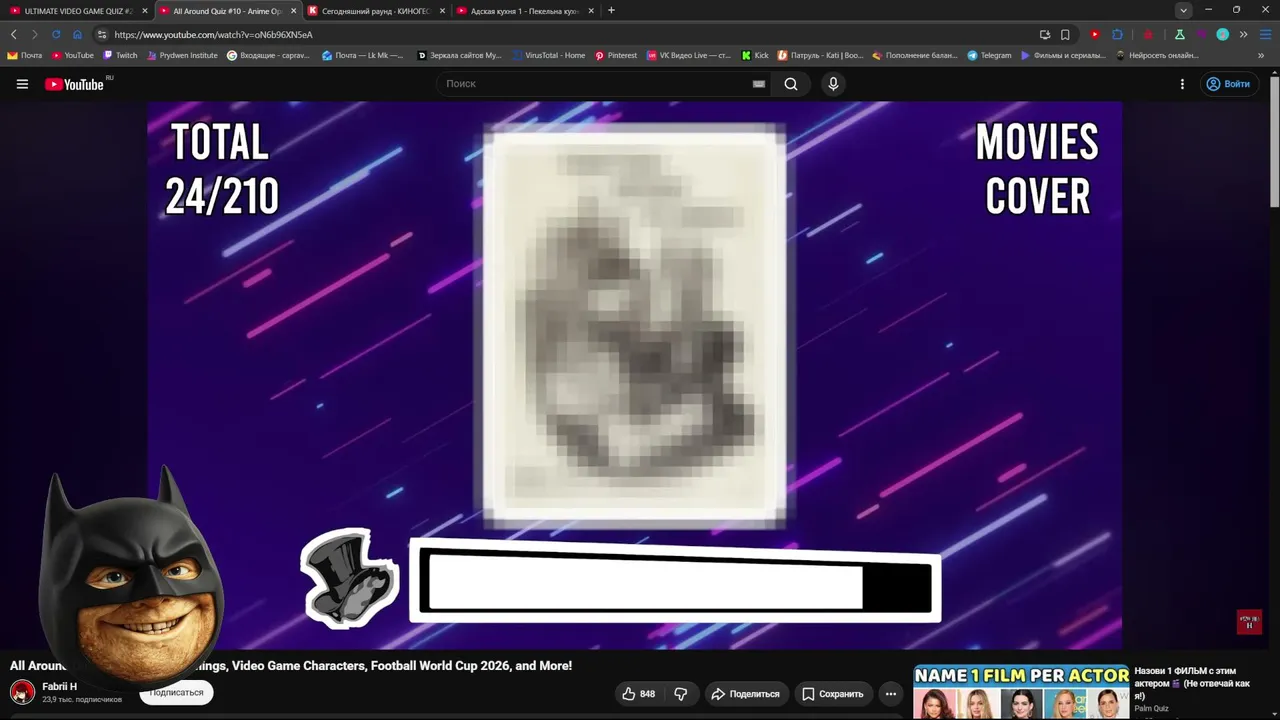Open the Kick bookmark

pyautogui.click(x=755, y=56)
